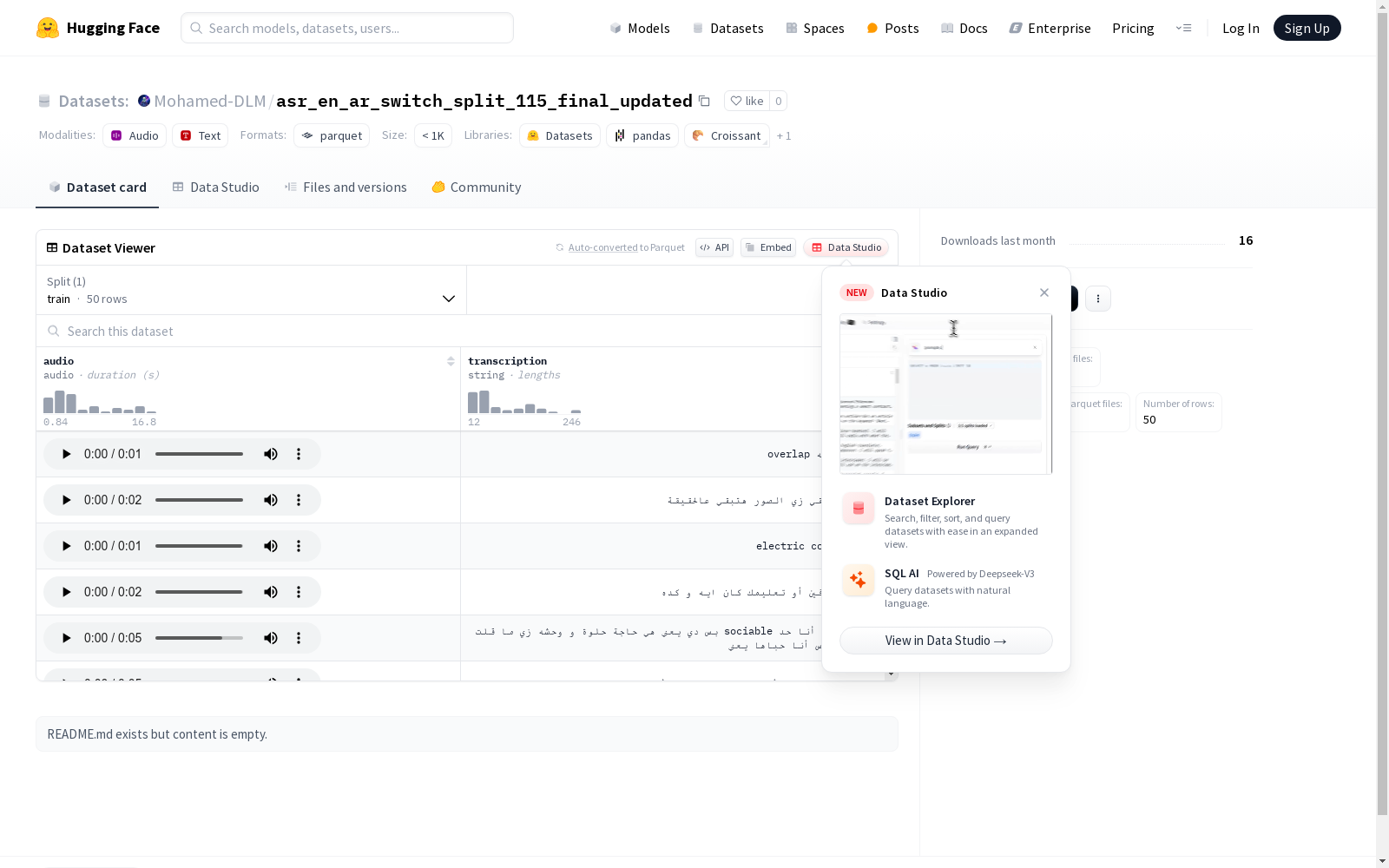
Task: Open more options for the بس زي الصور row audio
Action: [x=299, y=500]
